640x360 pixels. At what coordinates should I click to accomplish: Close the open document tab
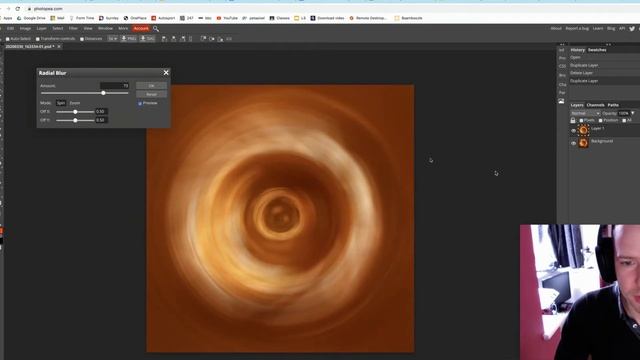(x=59, y=47)
